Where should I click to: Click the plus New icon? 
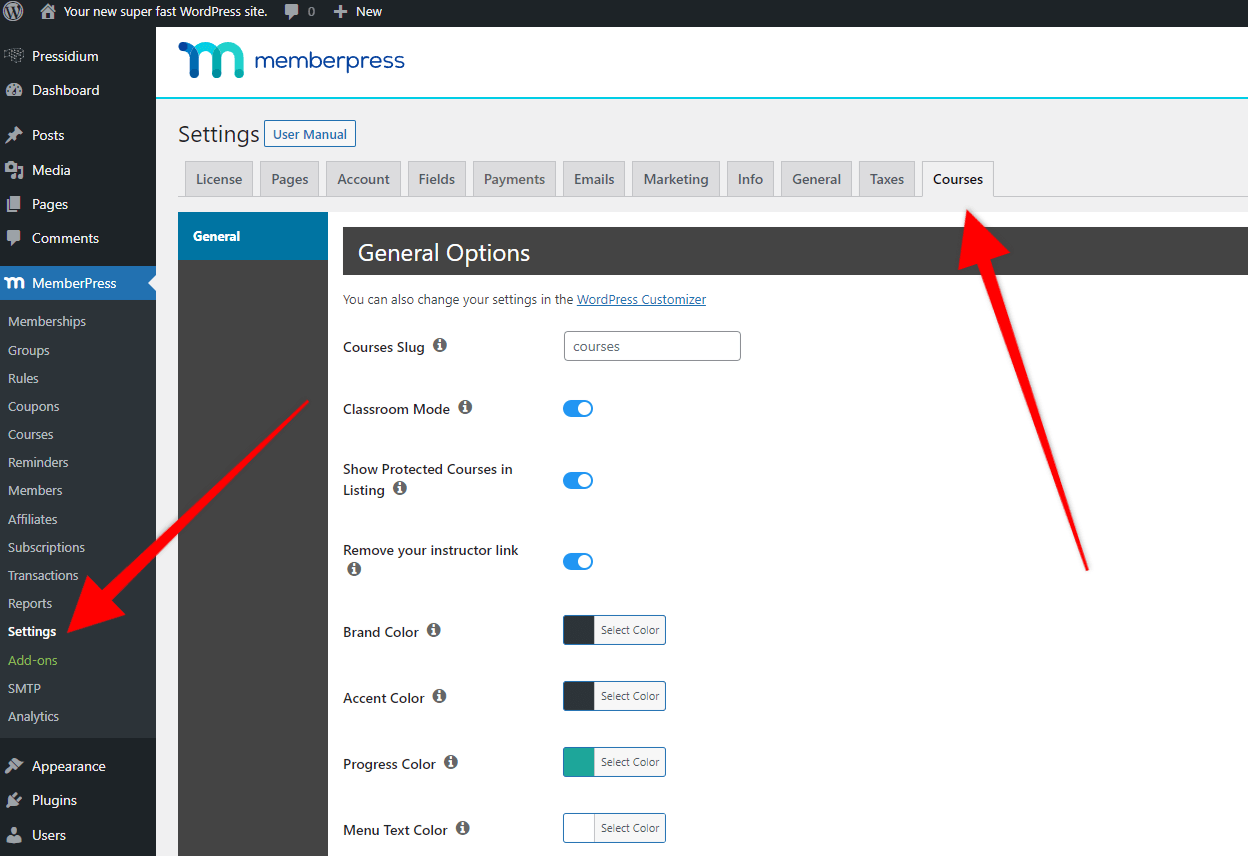coord(341,12)
